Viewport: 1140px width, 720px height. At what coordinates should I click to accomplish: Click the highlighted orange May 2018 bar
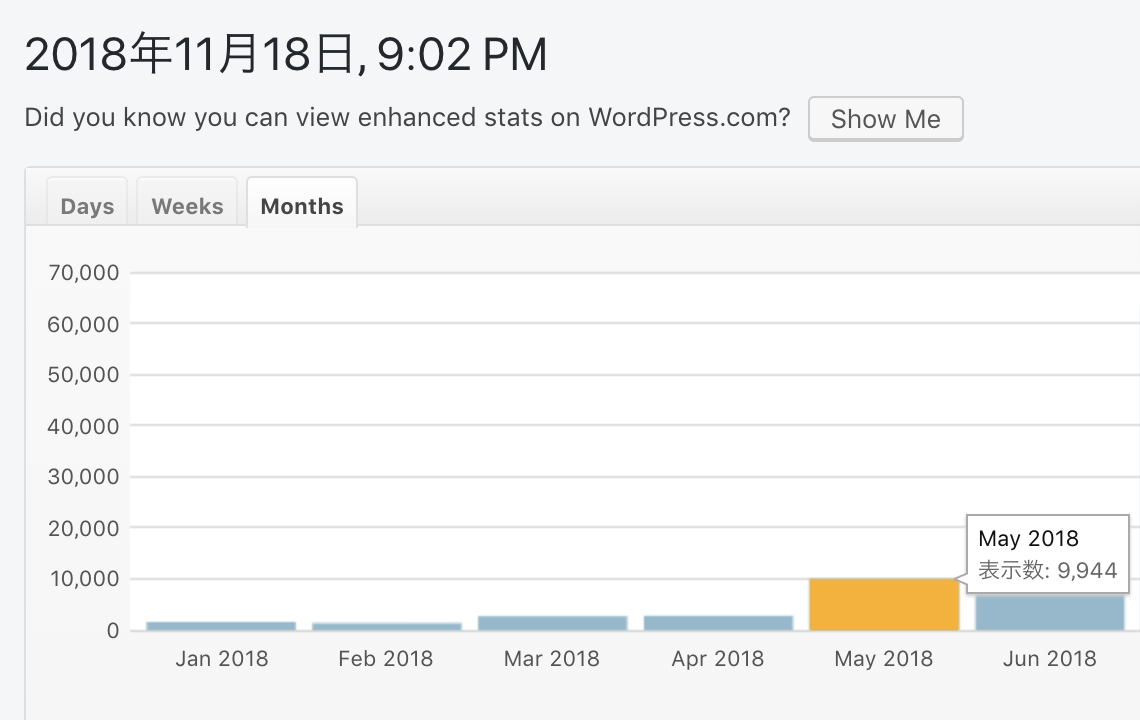point(884,605)
